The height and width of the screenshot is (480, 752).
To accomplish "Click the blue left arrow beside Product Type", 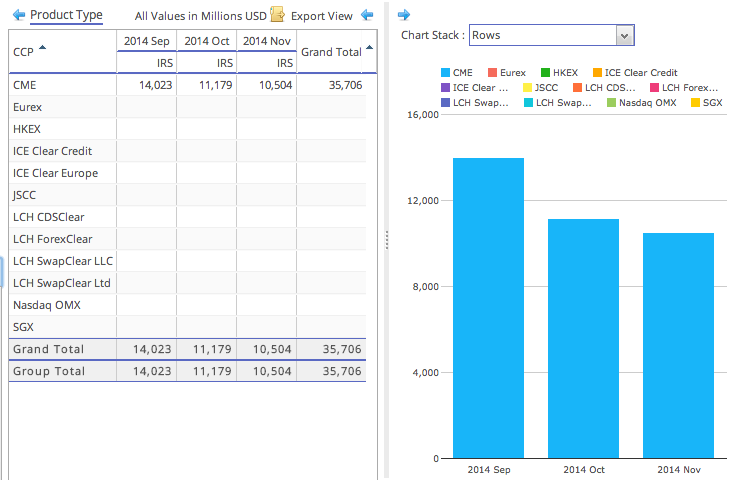I will click(x=19, y=15).
